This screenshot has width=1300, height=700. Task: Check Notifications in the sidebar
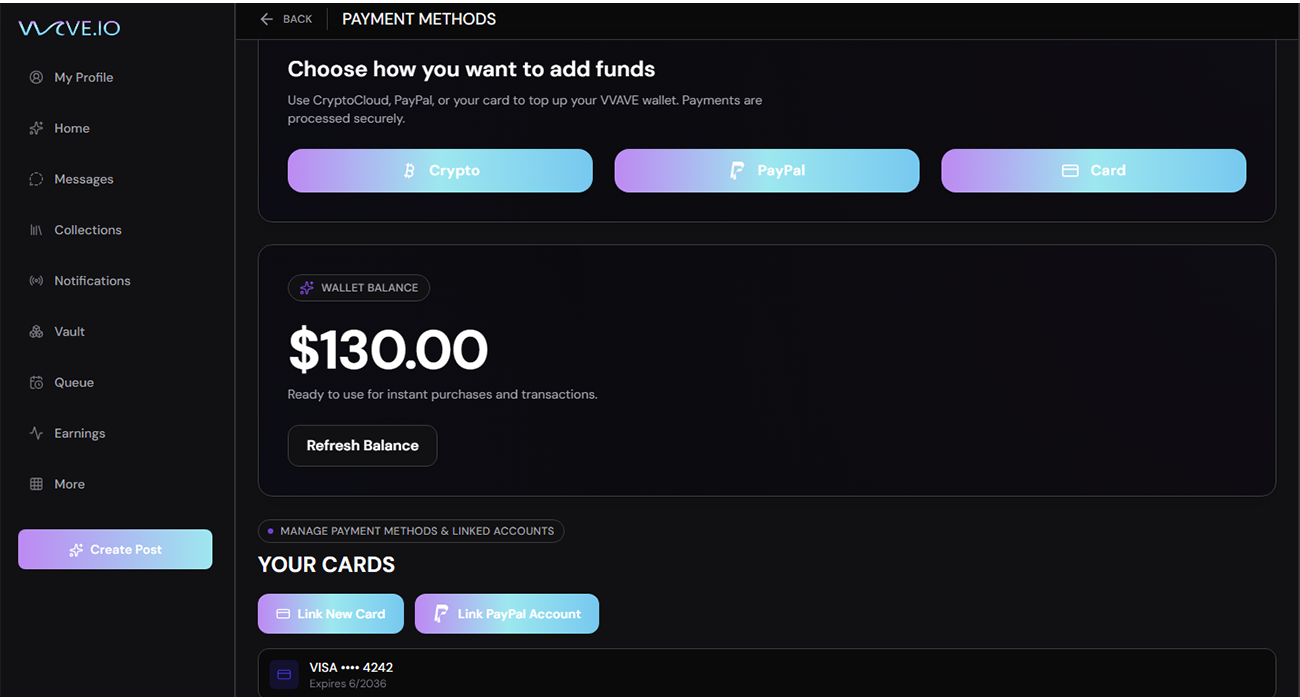pos(92,280)
